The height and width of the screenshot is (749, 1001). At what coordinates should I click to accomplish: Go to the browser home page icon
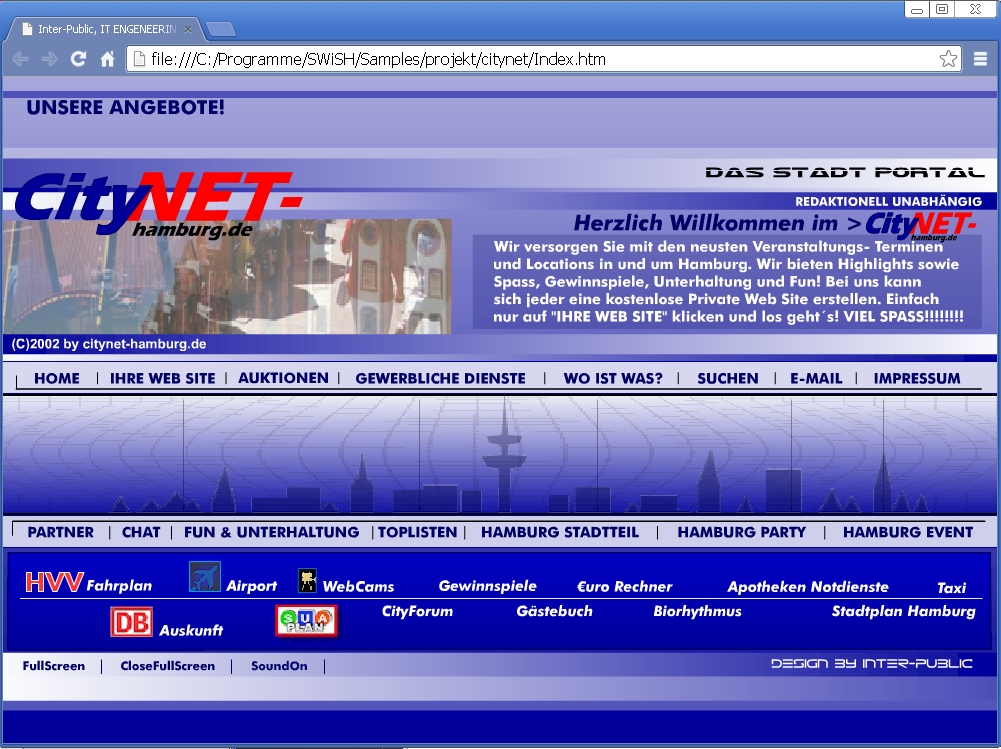pos(107,59)
